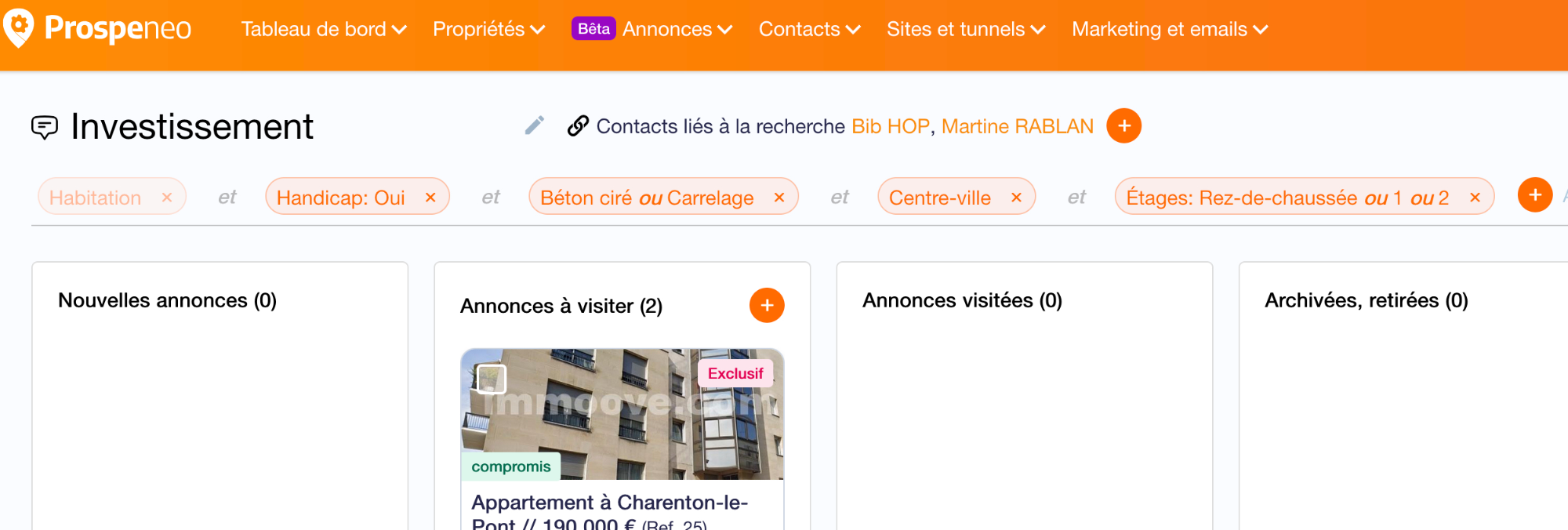Click Annonces à visiter (2) header

point(561,306)
